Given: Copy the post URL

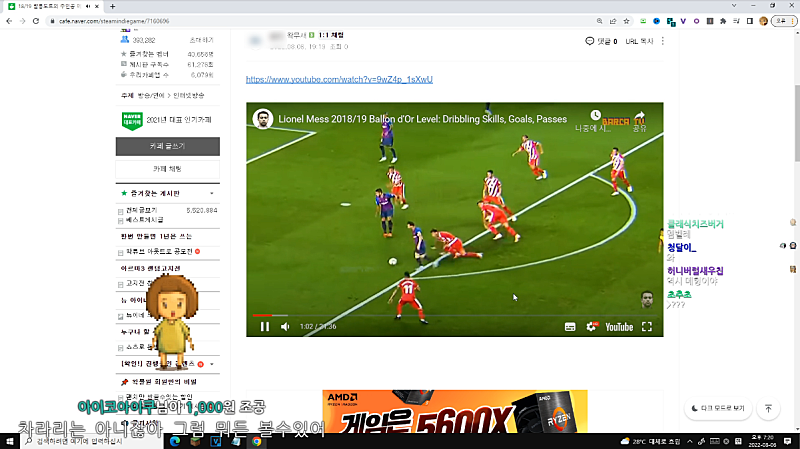Looking at the screenshot, I should pos(639,41).
